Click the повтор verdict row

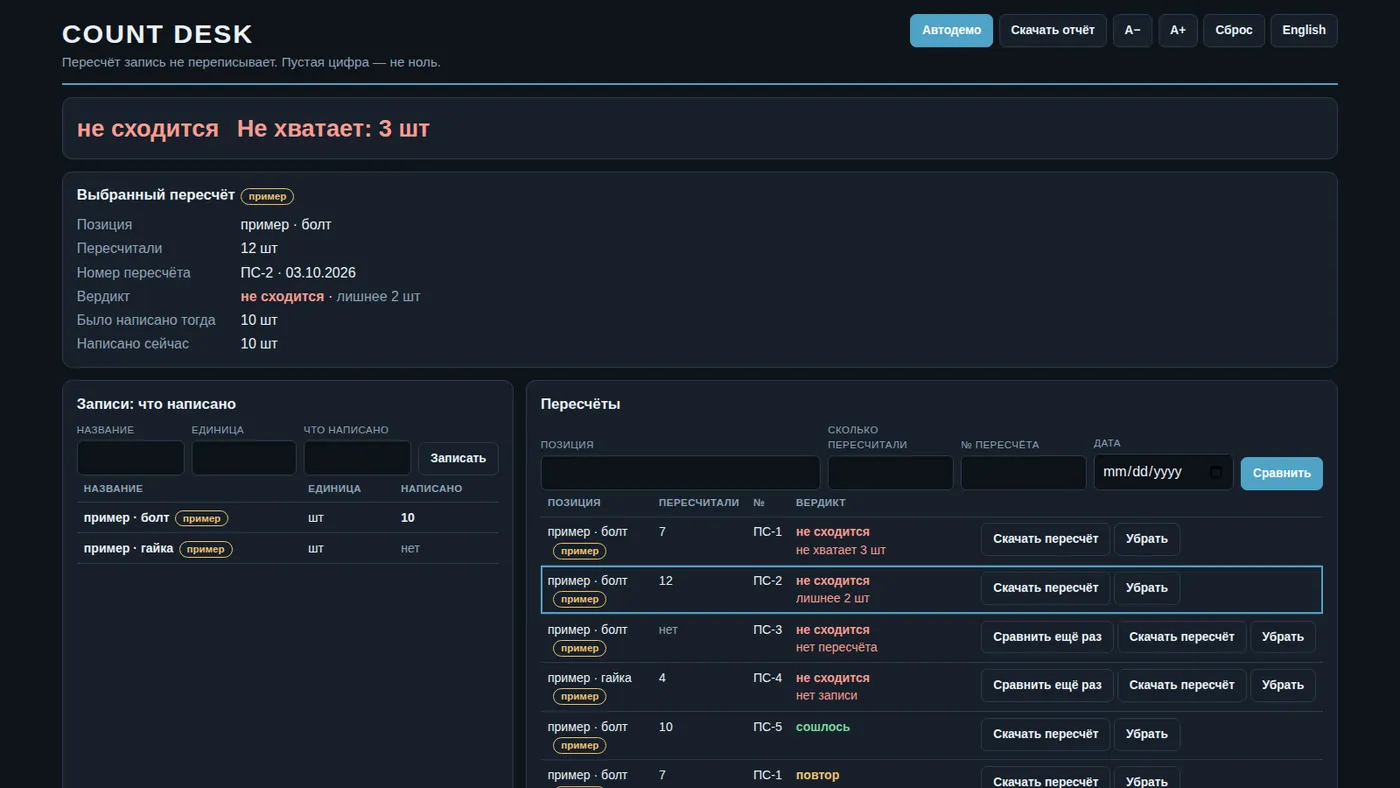pyautogui.click(x=931, y=775)
